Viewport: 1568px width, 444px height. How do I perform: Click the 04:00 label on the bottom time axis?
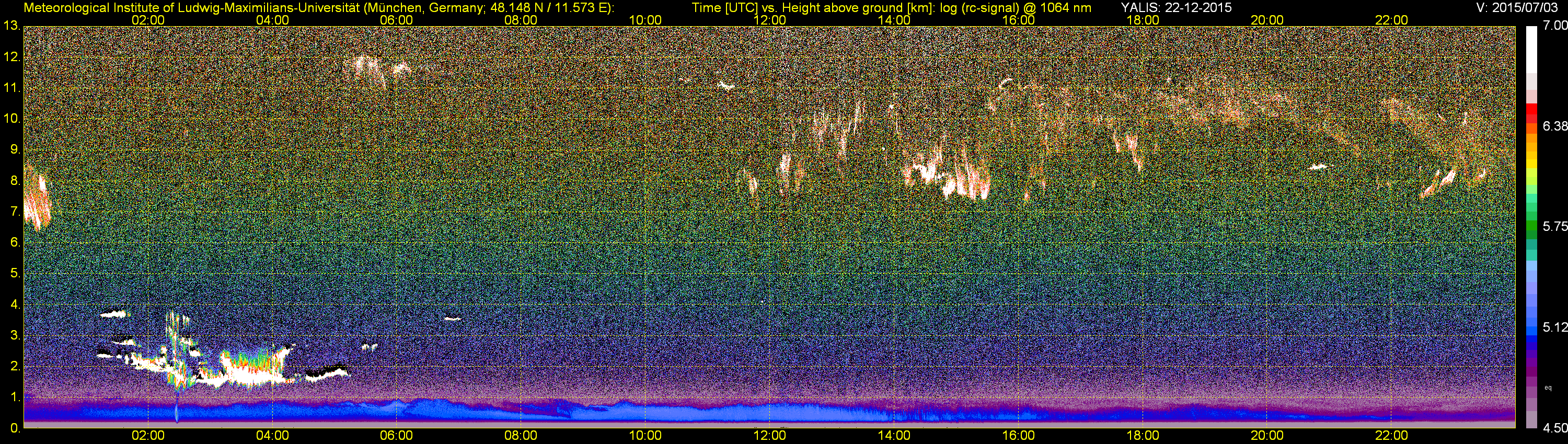click(x=273, y=436)
